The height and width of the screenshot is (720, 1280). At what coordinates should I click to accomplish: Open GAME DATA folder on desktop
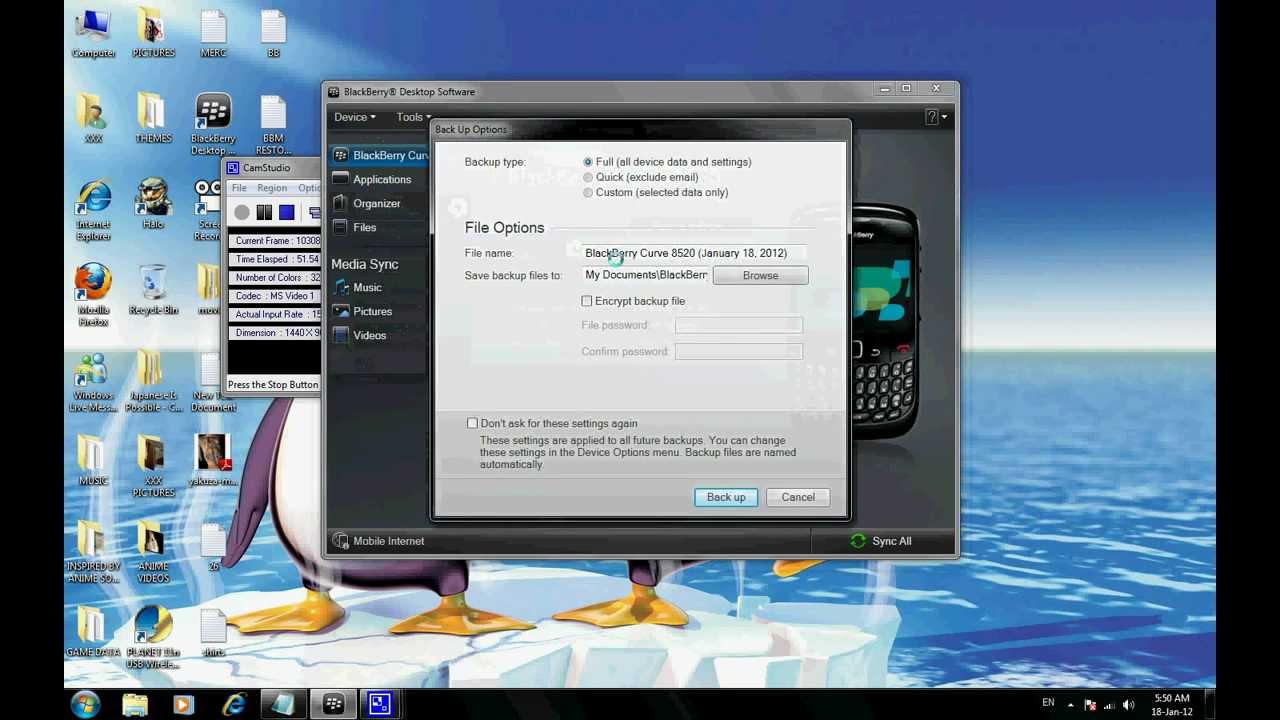click(93, 633)
